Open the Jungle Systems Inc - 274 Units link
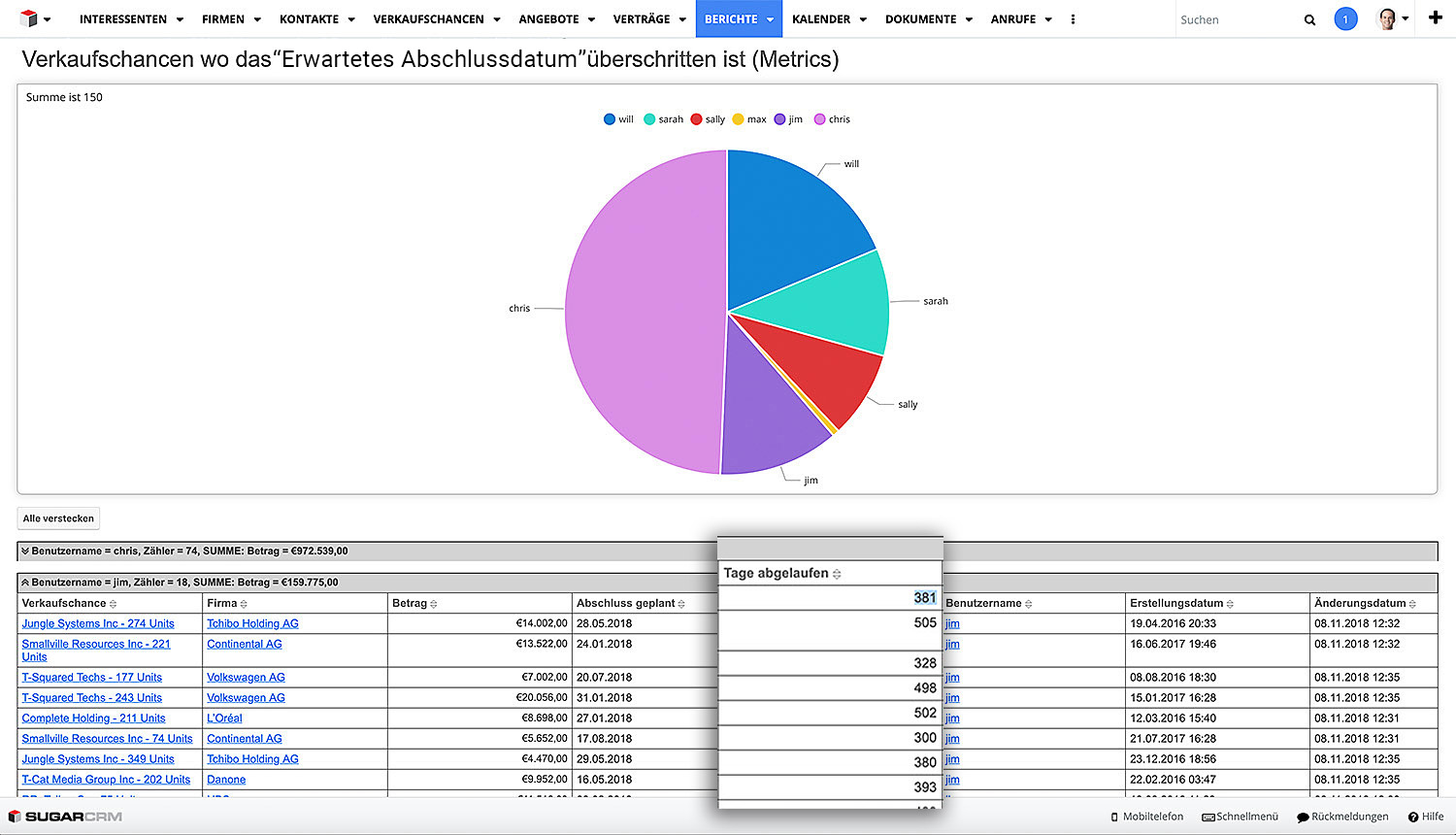1456x835 pixels. tap(98, 623)
